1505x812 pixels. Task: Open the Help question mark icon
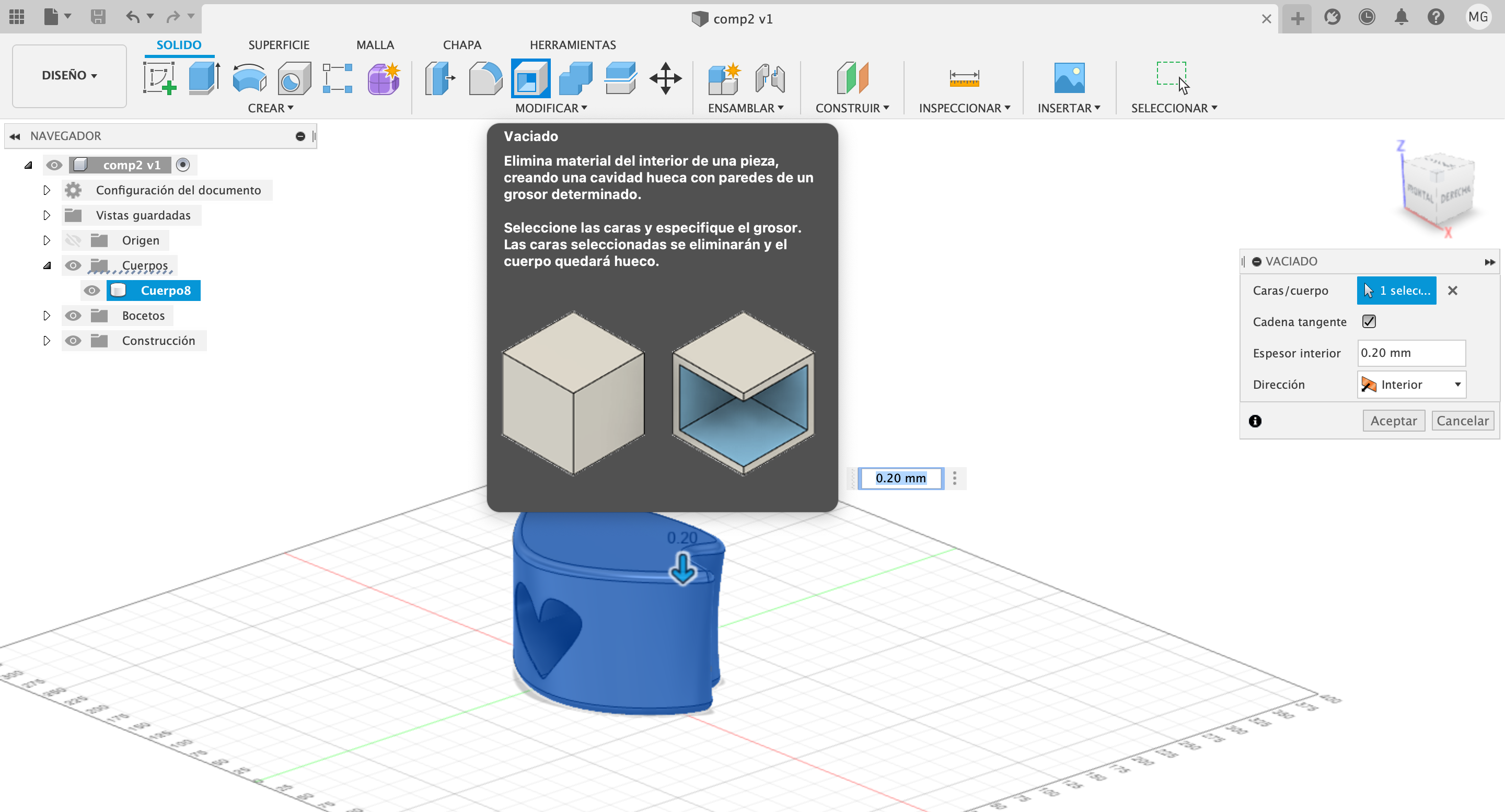coord(1435,17)
